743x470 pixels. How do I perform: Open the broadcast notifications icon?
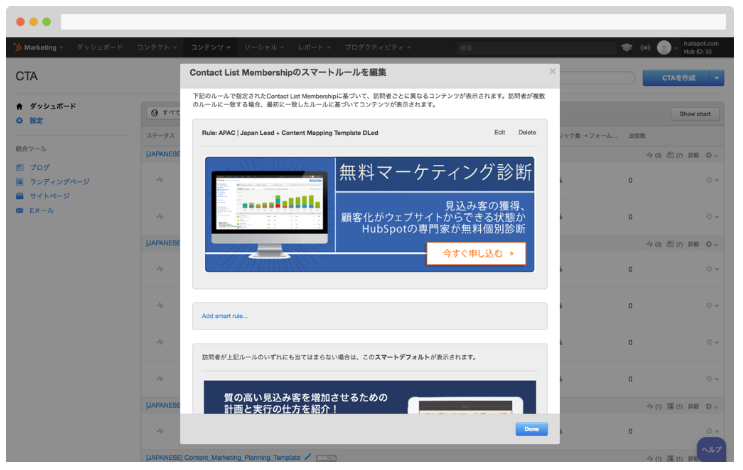point(645,48)
